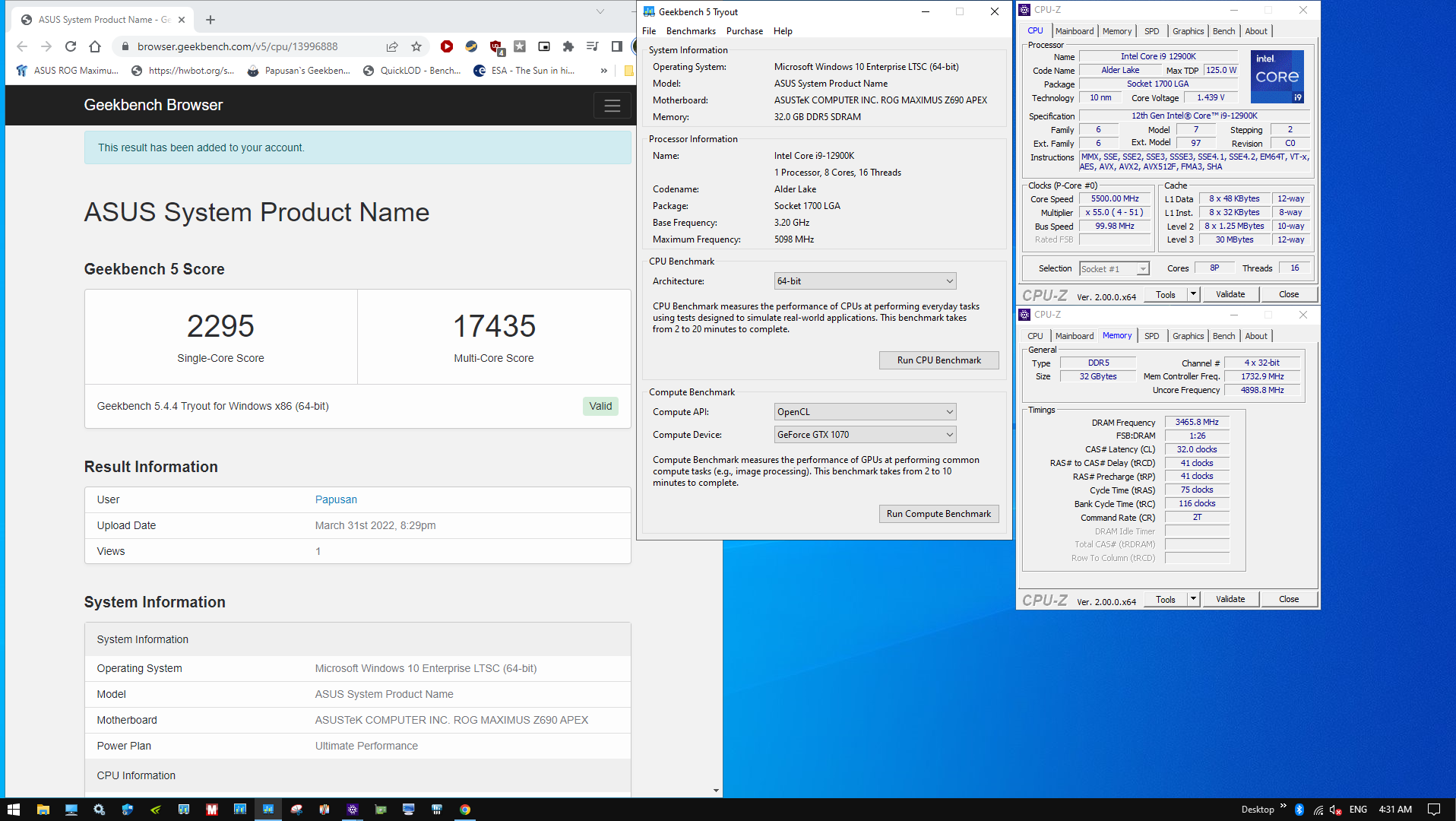Open About tab in upper CPU-Z window
The image size is (1456, 821).
(1256, 31)
